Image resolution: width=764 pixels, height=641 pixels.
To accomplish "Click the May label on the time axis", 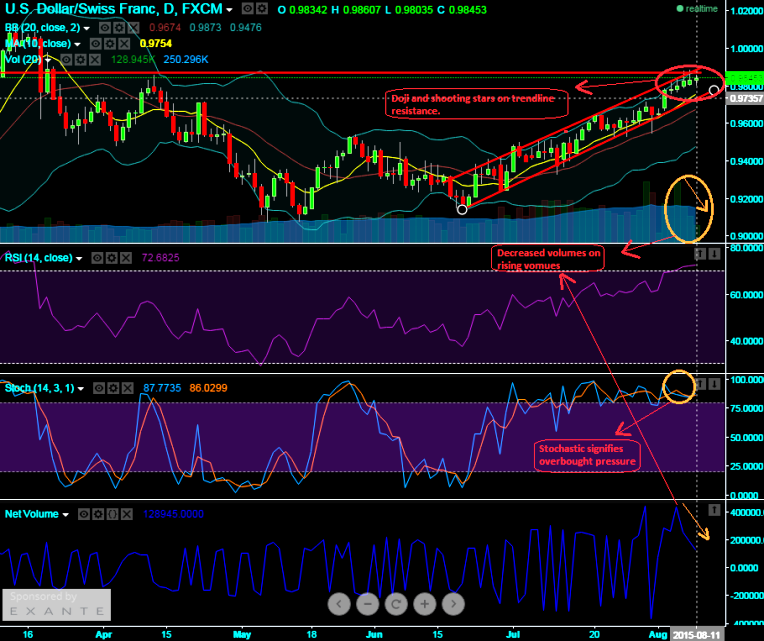I will tap(242, 634).
